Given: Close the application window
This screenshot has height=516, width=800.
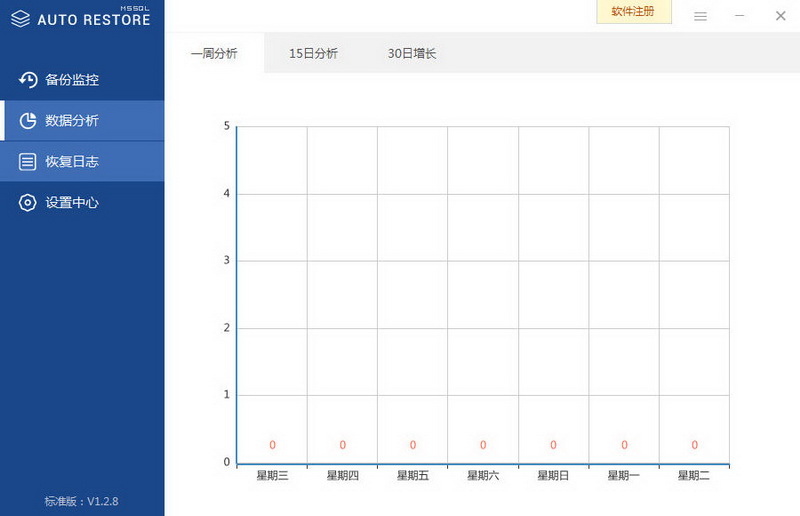Looking at the screenshot, I should pyautogui.click(x=781, y=16).
